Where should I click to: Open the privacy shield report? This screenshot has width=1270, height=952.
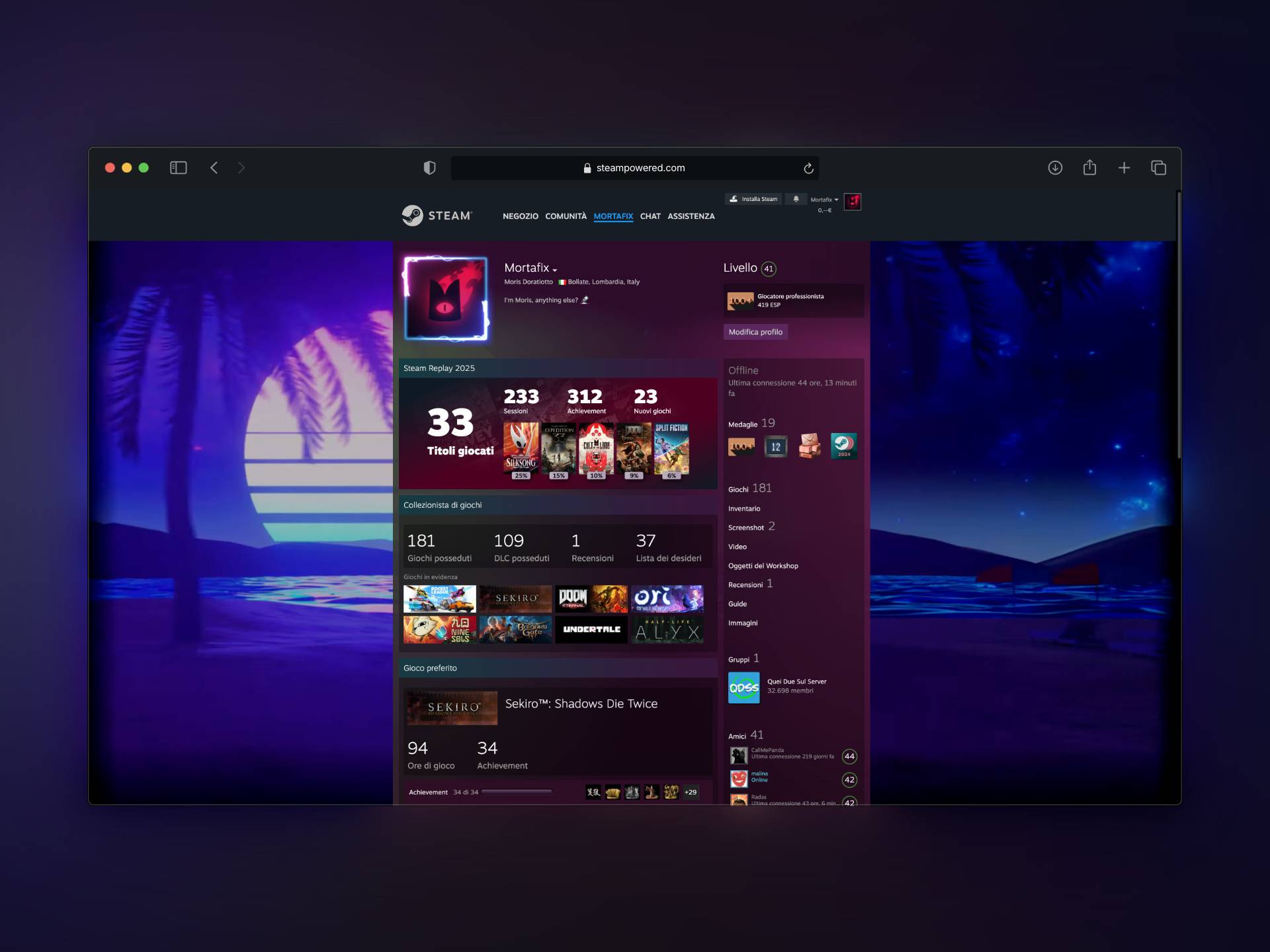pos(429,168)
